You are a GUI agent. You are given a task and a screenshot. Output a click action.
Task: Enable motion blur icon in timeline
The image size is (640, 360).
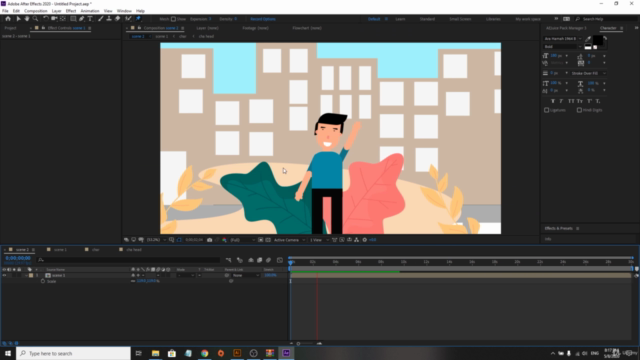[x=268, y=260]
